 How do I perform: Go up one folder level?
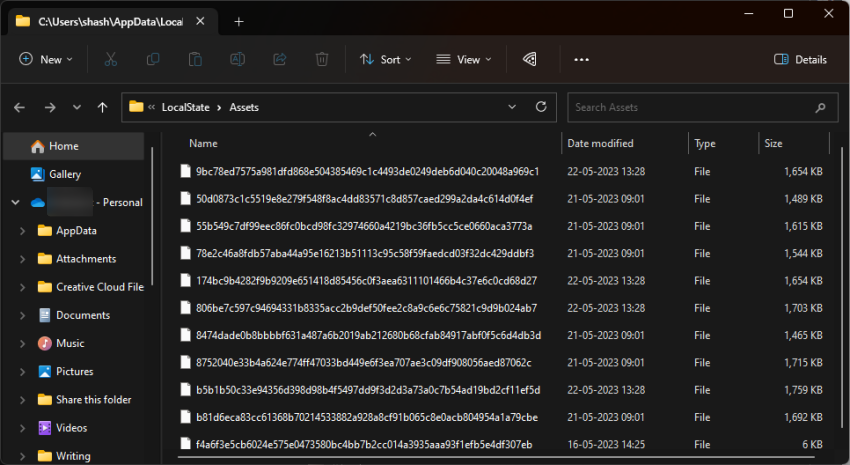[x=102, y=107]
